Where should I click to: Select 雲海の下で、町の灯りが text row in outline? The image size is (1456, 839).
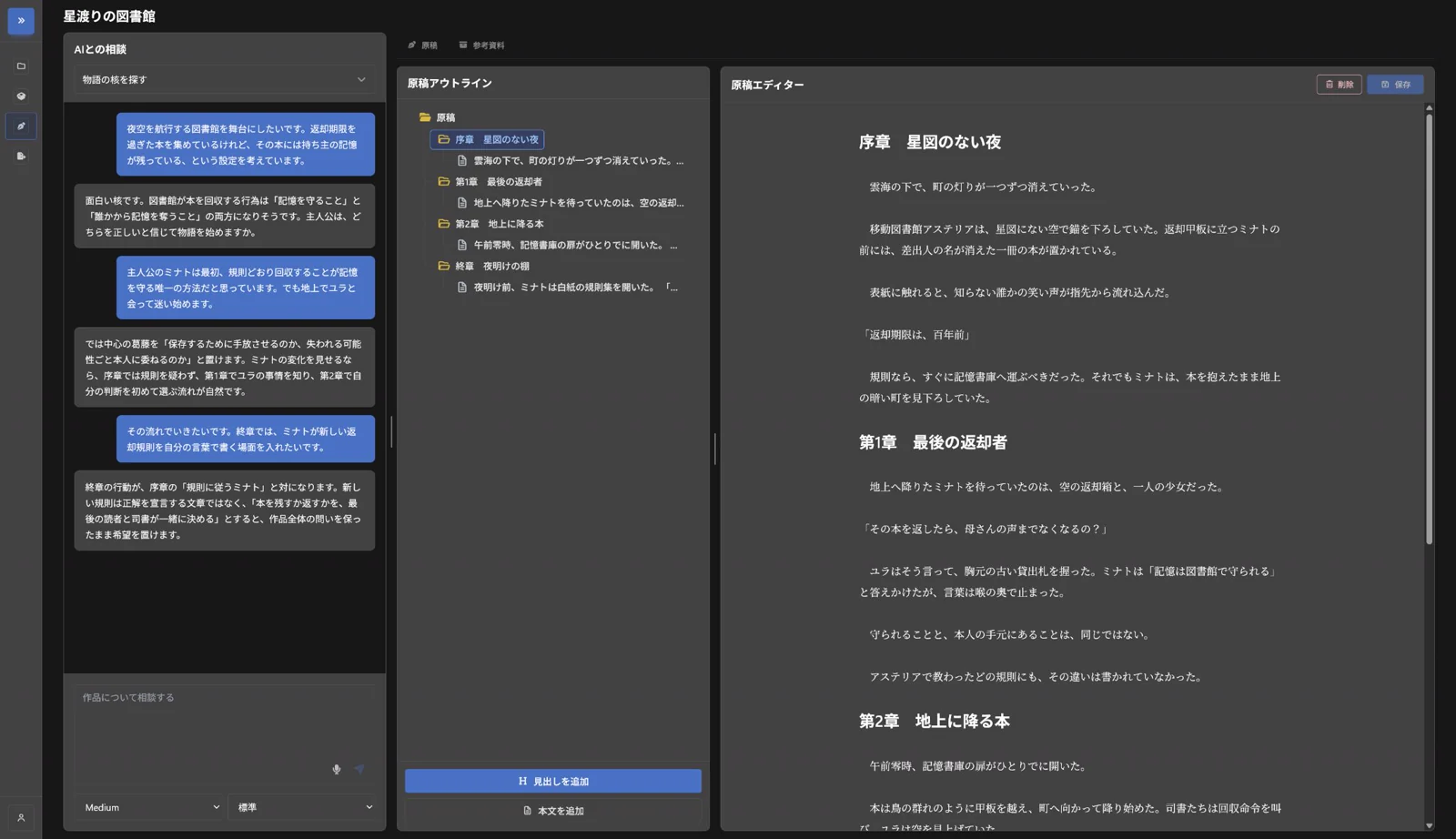(579, 160)
